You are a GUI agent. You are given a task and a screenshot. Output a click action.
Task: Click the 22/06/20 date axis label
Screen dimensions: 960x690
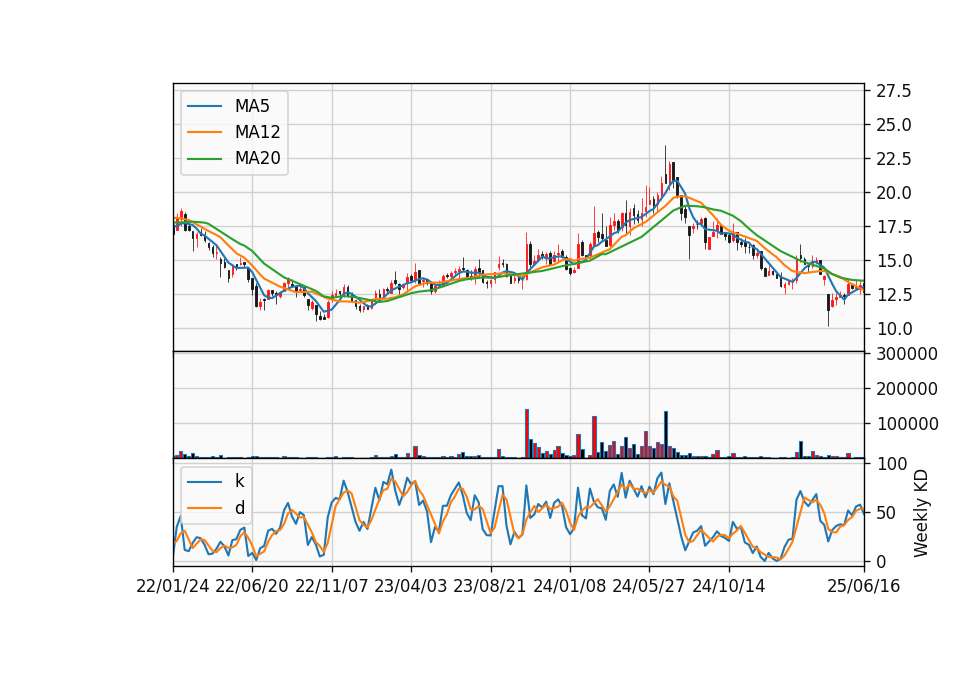point(252,586)
